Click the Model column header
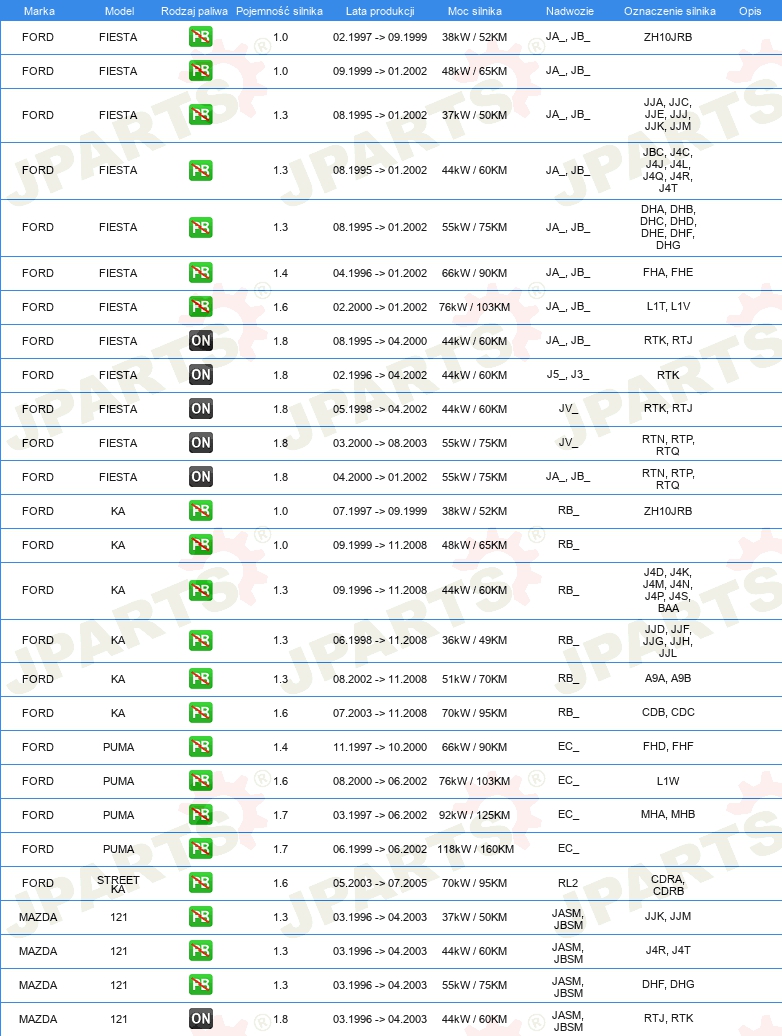 (120, 11)
